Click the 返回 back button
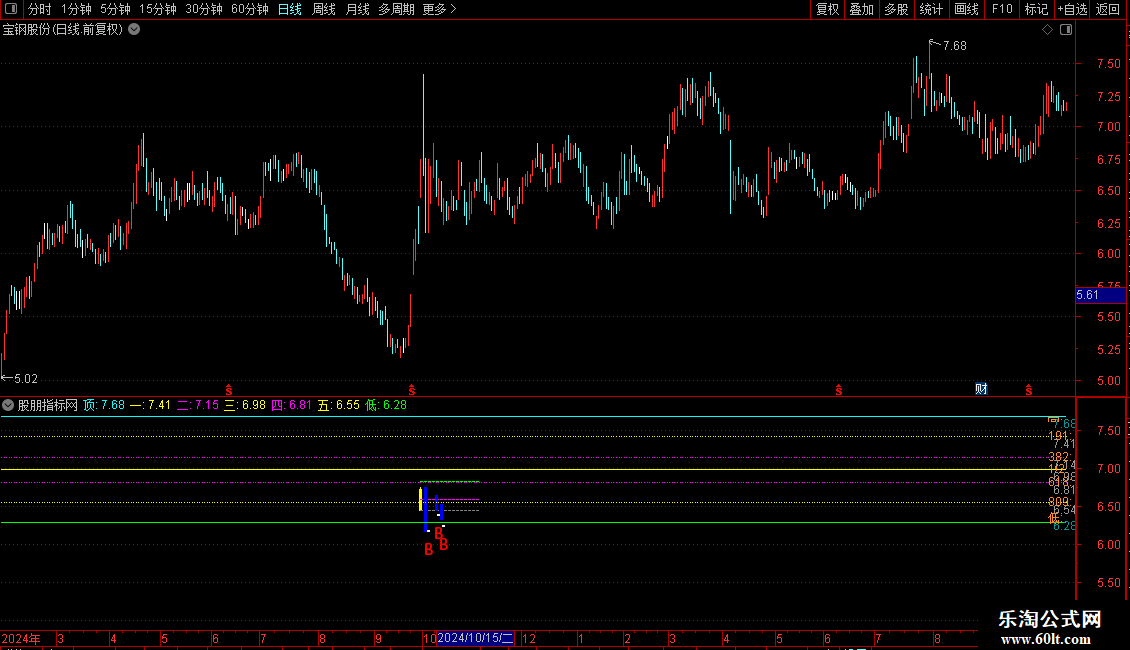1130x650 pixels. tap(1108, 9)
